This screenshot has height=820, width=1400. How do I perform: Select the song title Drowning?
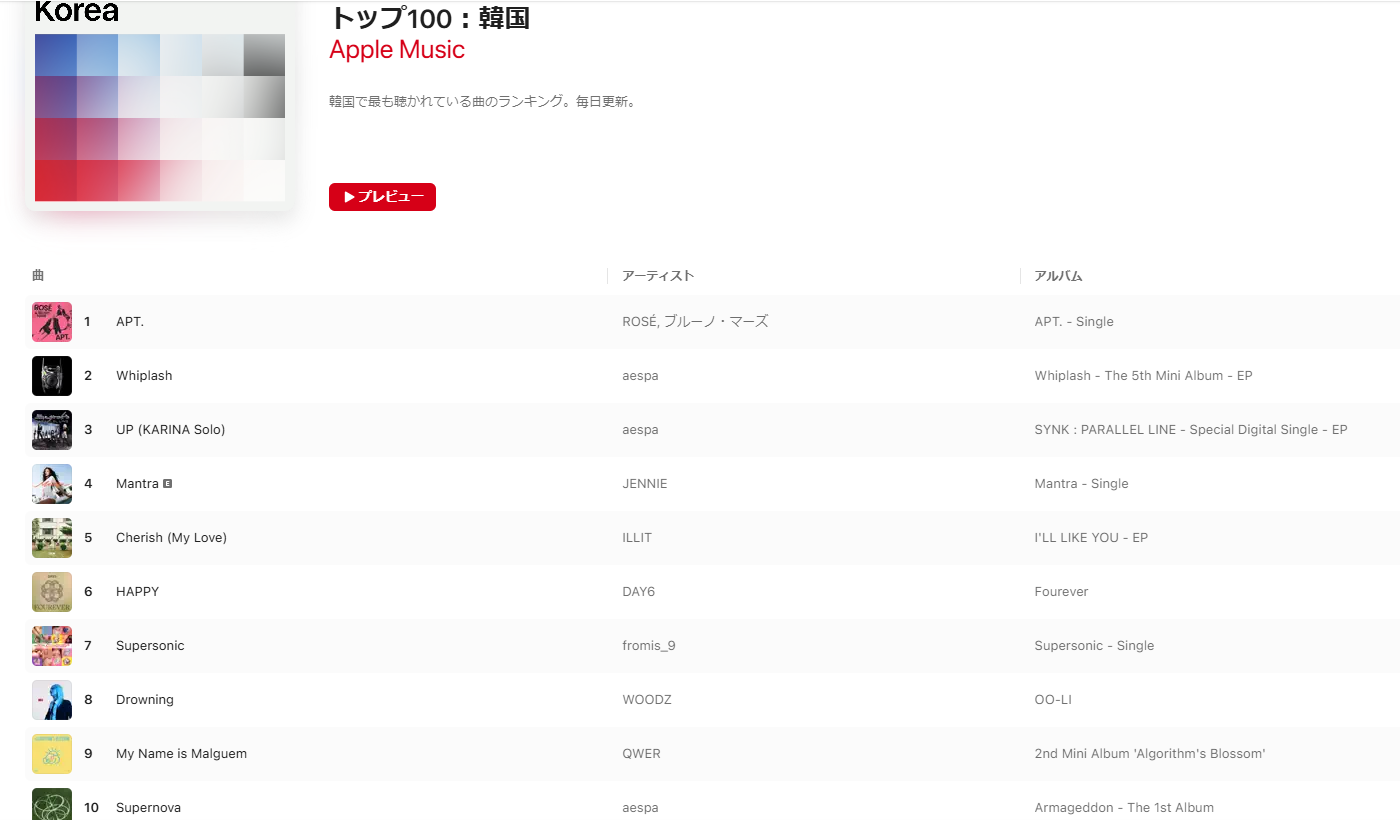[x=145, y=700]
